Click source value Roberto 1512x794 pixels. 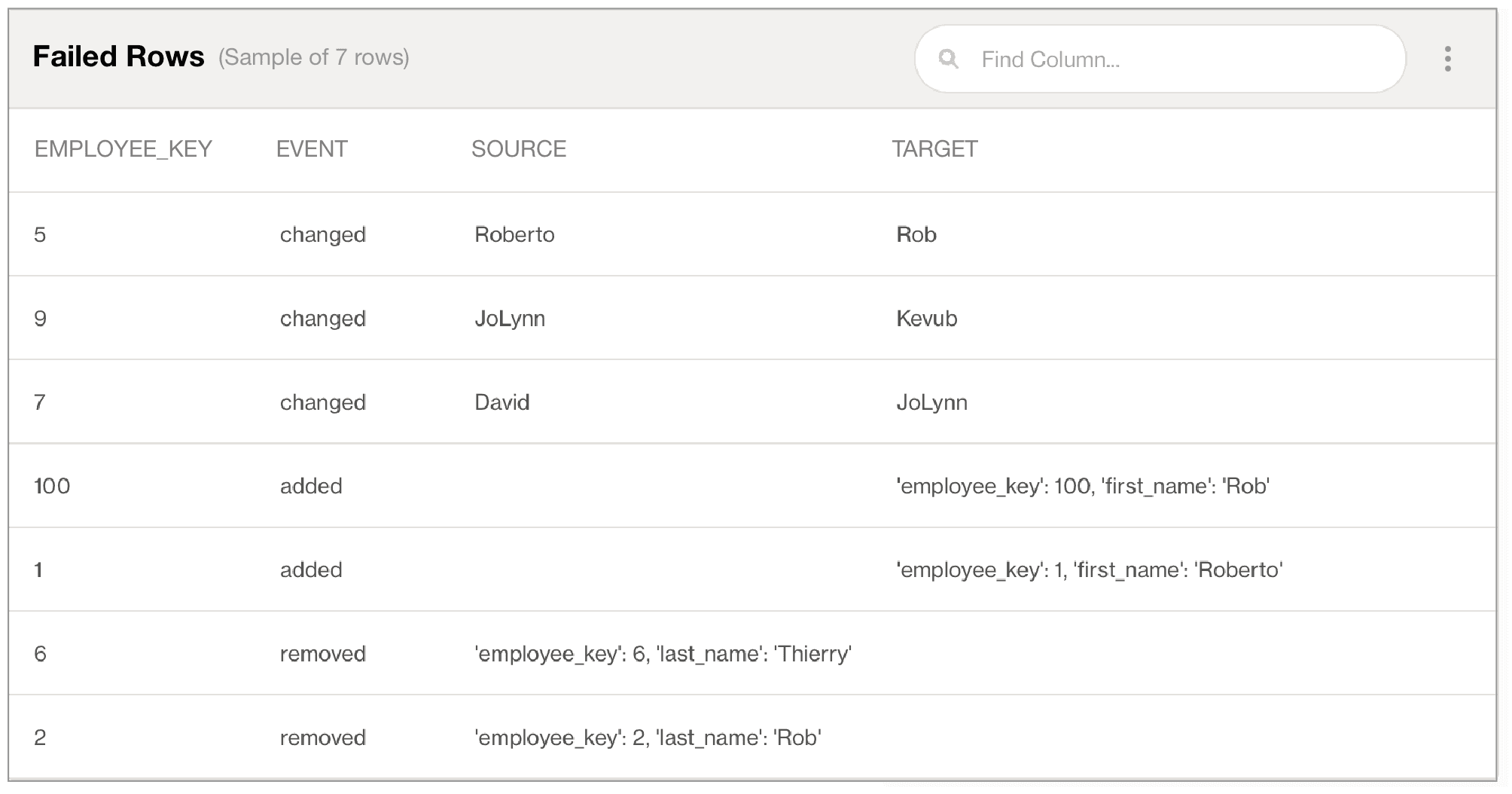pyautogui.click(x=514, y=234)
